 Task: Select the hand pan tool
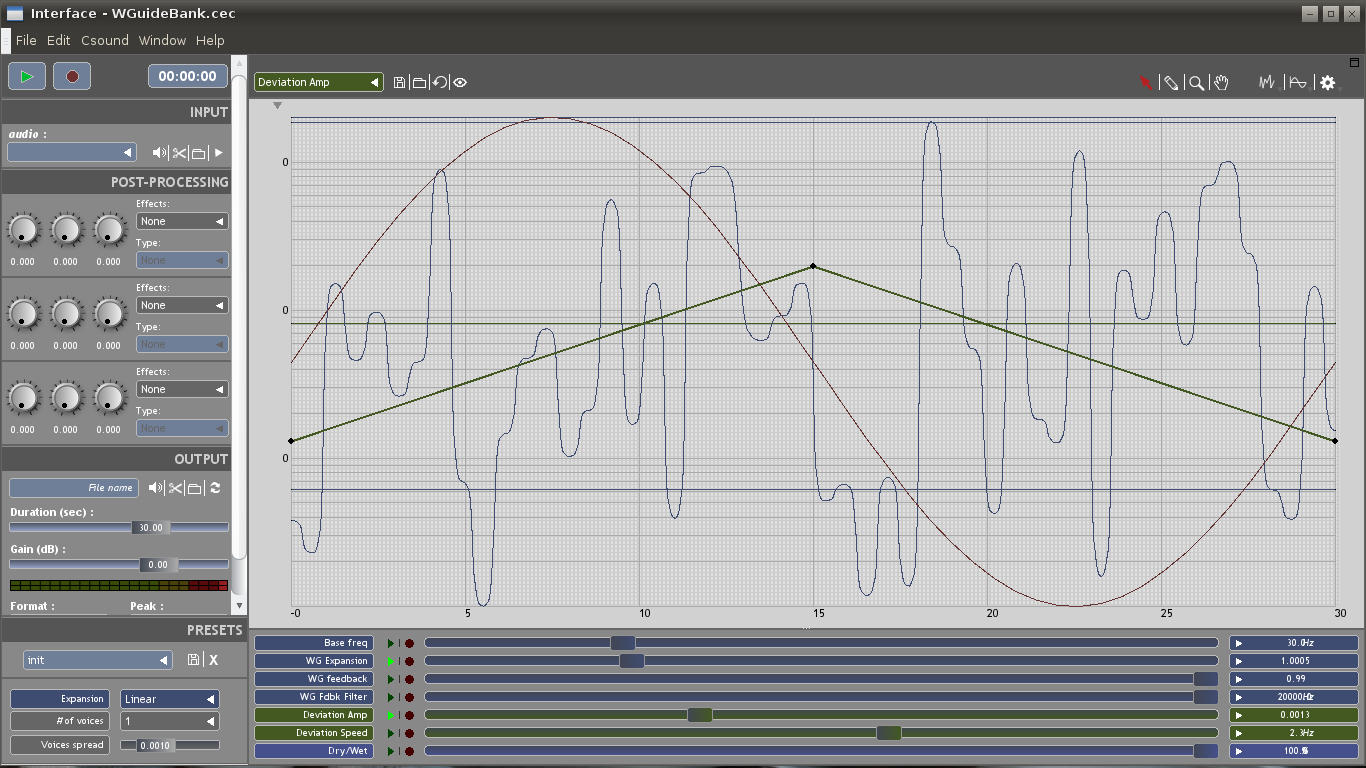1221,83
